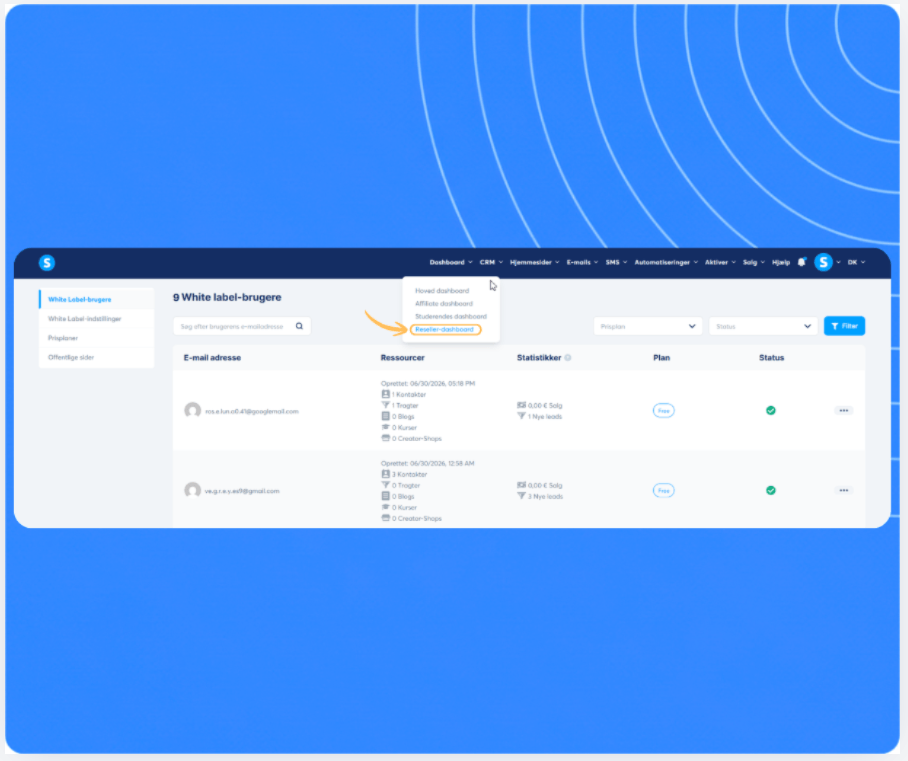
Task: Choose Studerendes dashboard
Action: coord(451,316)
